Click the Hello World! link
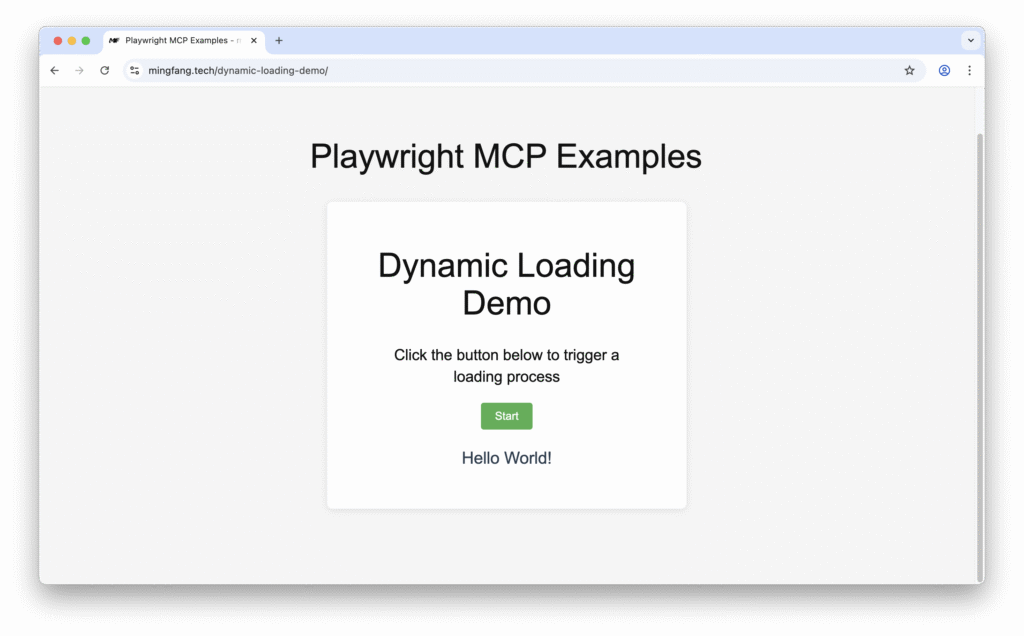The image size is (1024, 636). pyautogui.click(x=506, y=457)
